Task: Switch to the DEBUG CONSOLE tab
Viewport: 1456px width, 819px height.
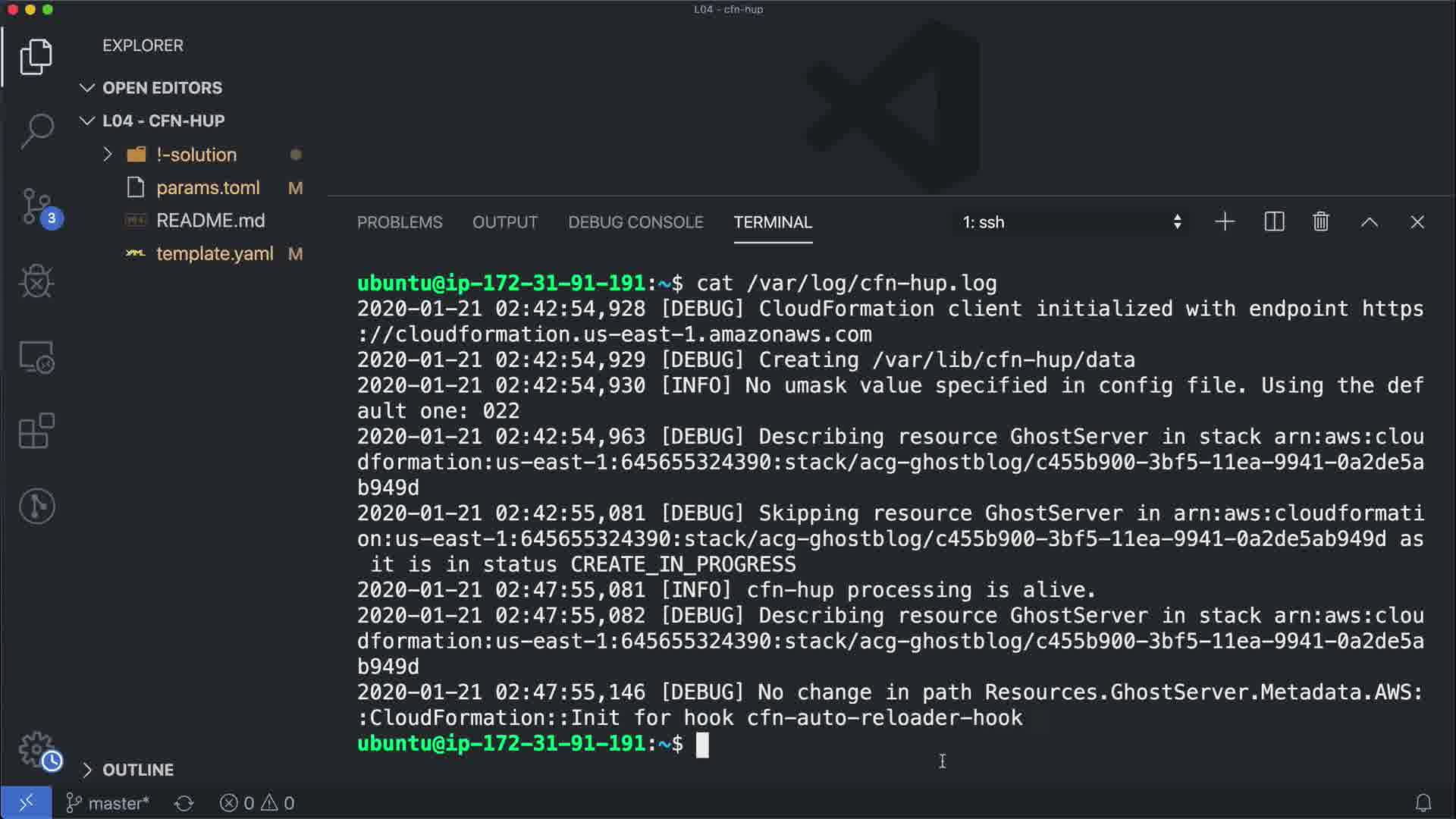Action: coord(635,222)
